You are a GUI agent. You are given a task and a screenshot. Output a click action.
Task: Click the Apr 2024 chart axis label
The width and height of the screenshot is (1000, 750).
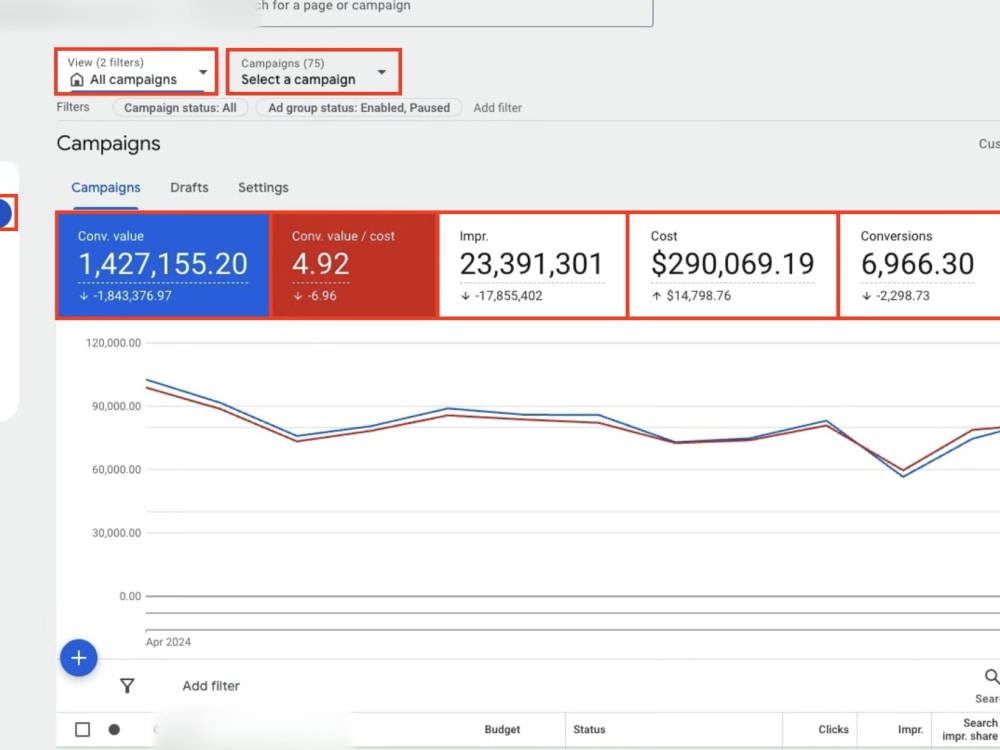click(168, 642)
